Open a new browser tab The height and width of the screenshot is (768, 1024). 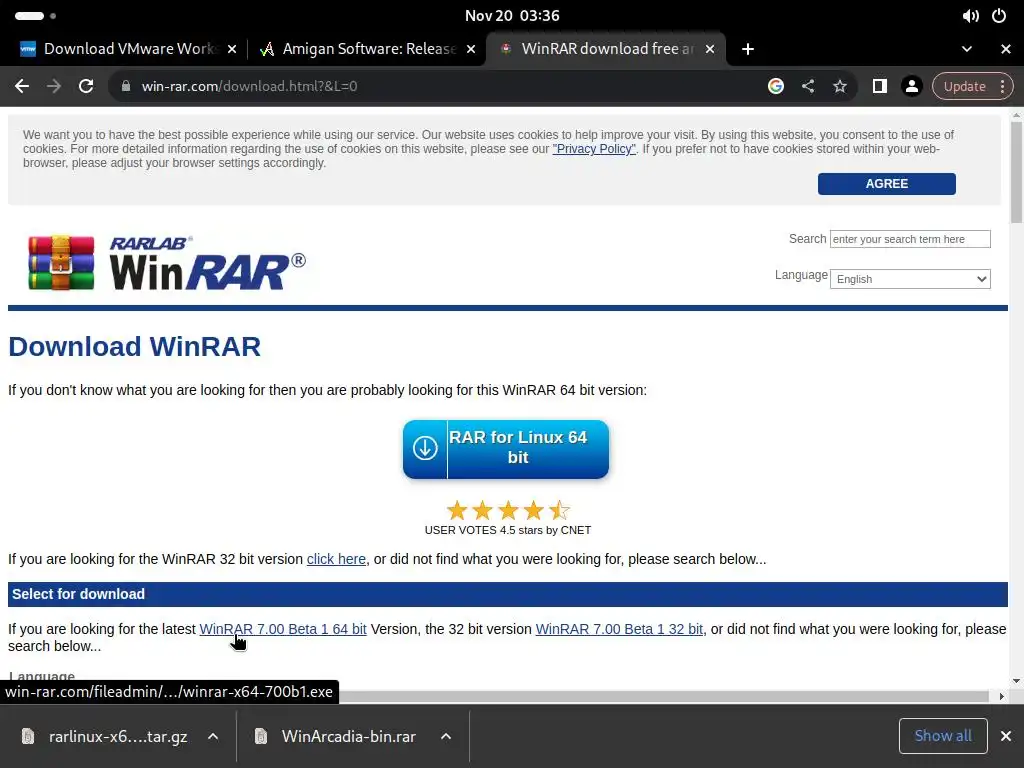point(748,49)
